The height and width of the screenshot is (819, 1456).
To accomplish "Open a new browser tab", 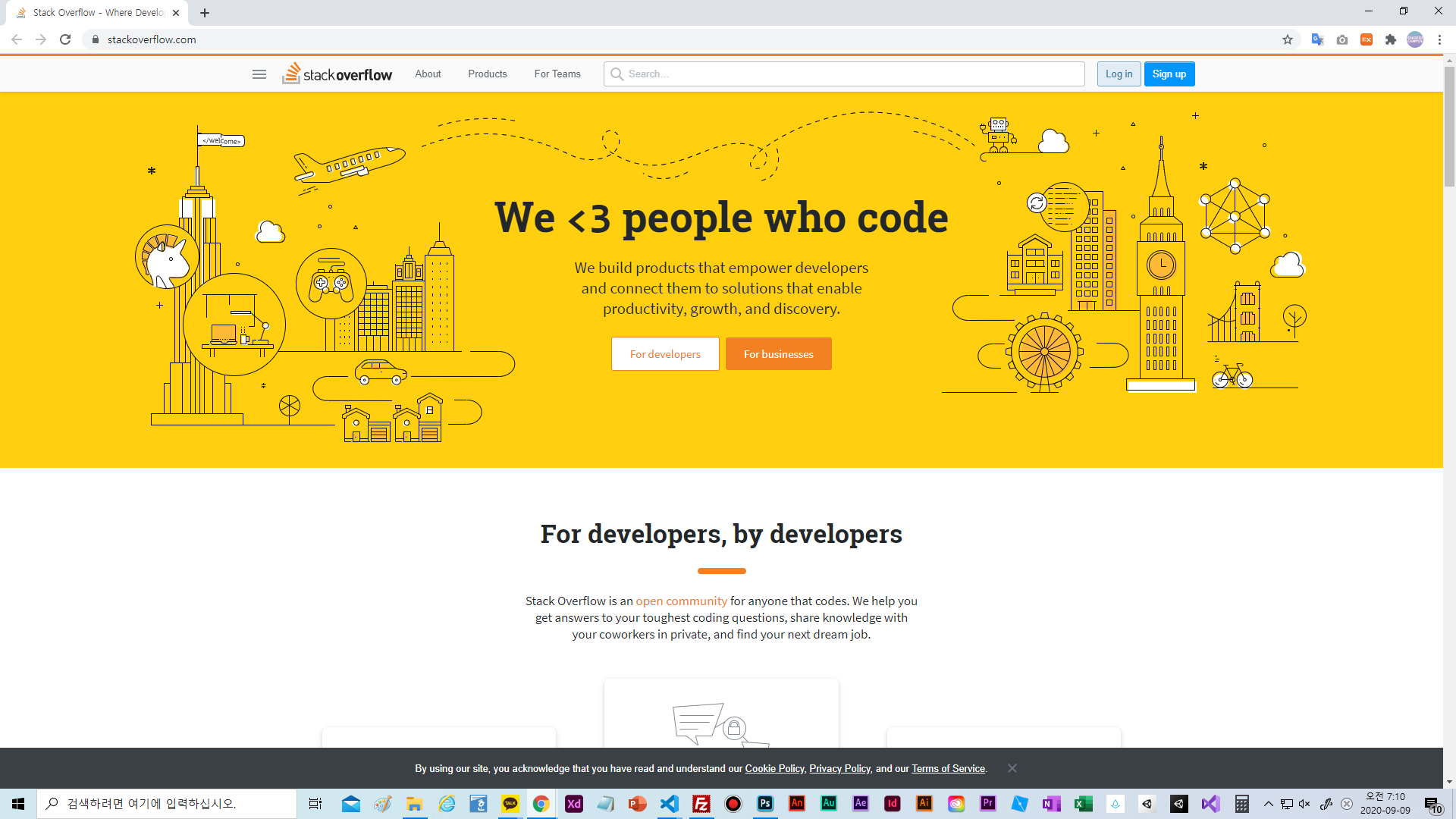I will (x=205, y=13).
